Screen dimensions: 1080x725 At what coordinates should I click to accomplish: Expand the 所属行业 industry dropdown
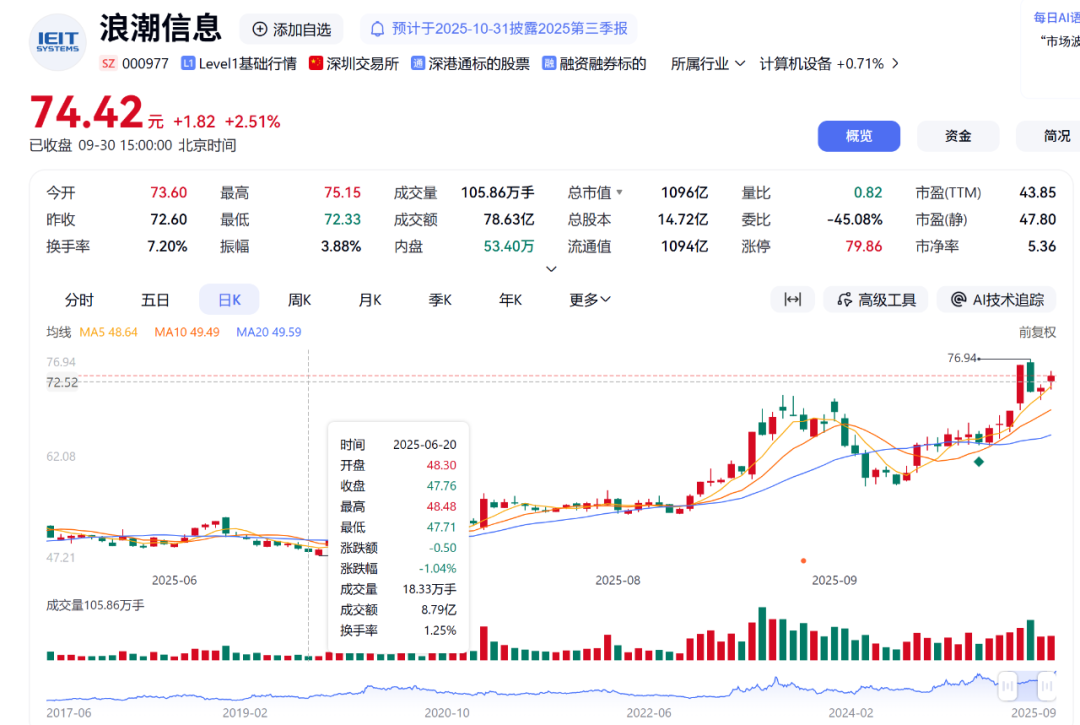pyautogui.click(x=708, y=64)
